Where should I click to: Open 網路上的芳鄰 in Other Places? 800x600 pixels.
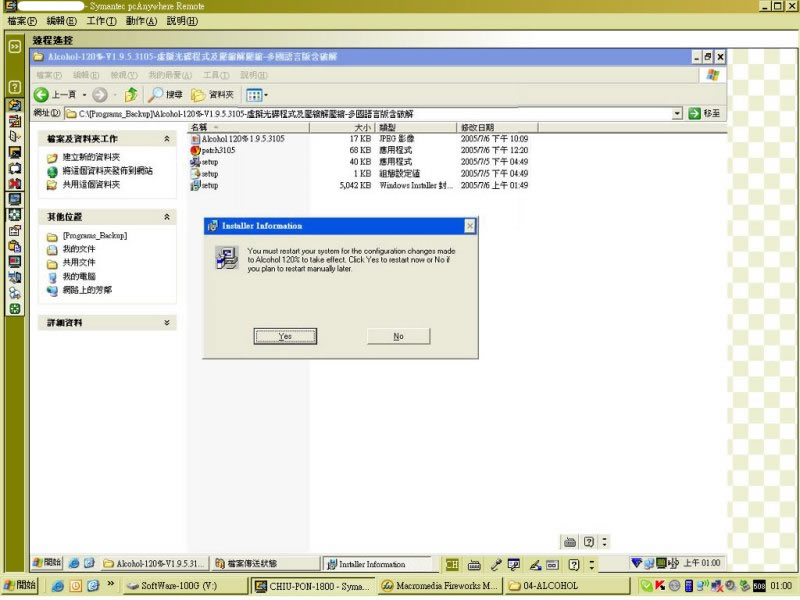pyautogui.click(x=87, y=290)
